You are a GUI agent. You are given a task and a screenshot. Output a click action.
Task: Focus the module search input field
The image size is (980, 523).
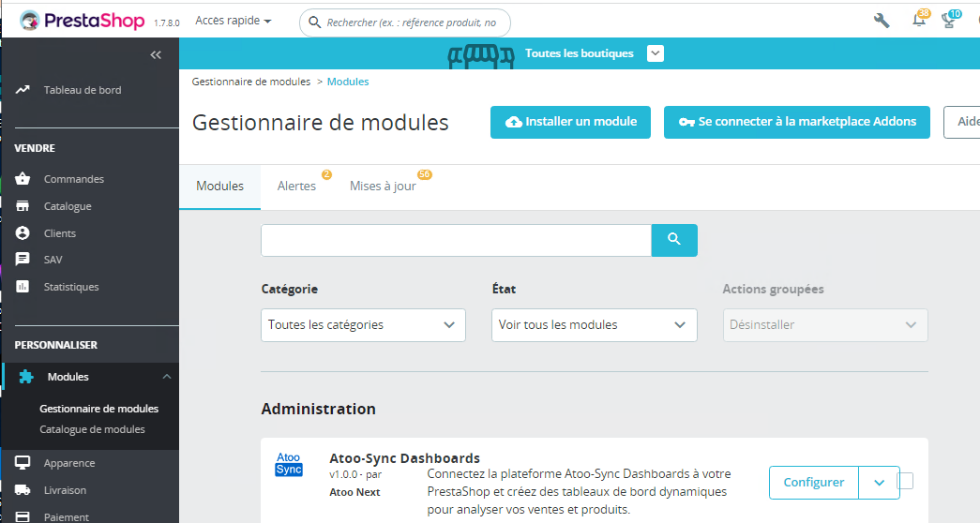[x=456, y=240]
